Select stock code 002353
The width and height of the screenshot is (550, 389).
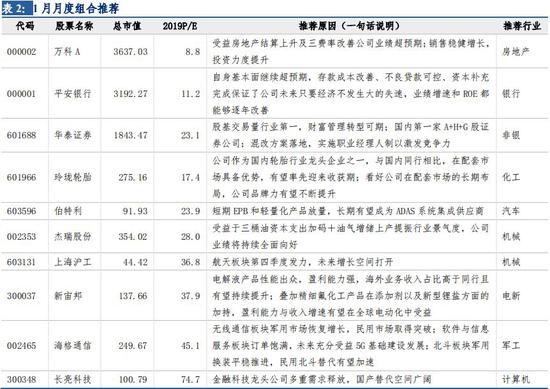pos(21,236)
